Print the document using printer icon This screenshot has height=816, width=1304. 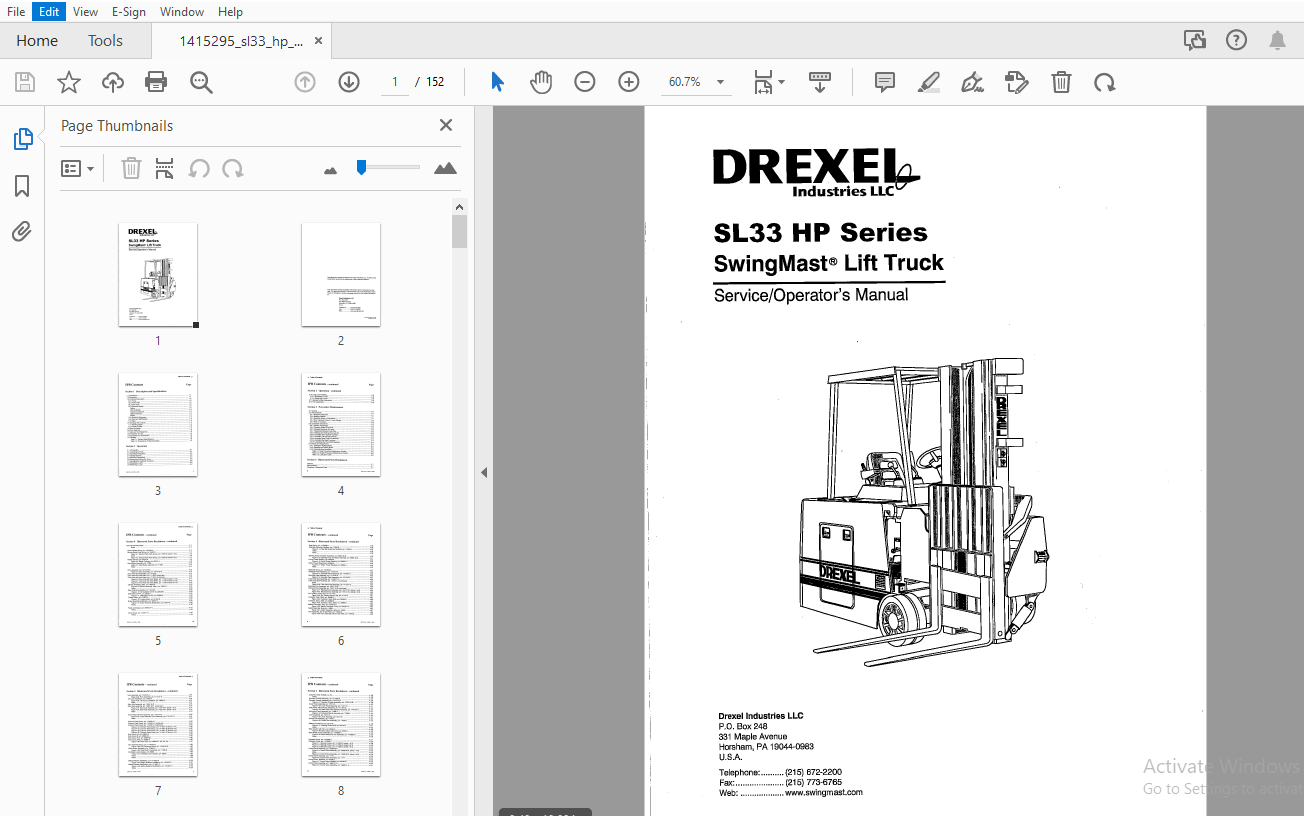click(x=156, y=82)
